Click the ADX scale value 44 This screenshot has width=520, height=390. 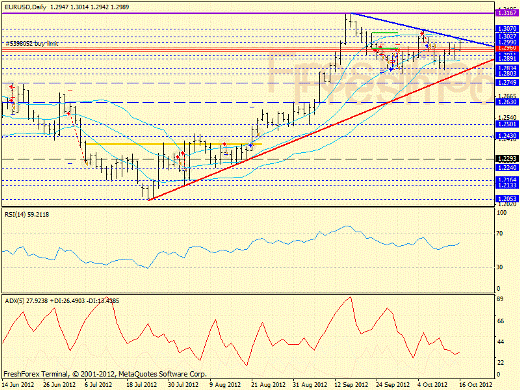(500, 342)
